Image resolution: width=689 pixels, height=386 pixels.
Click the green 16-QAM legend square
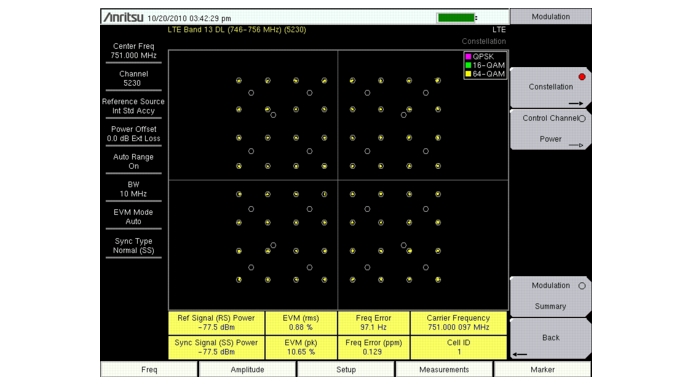click(x=468, y=65)
